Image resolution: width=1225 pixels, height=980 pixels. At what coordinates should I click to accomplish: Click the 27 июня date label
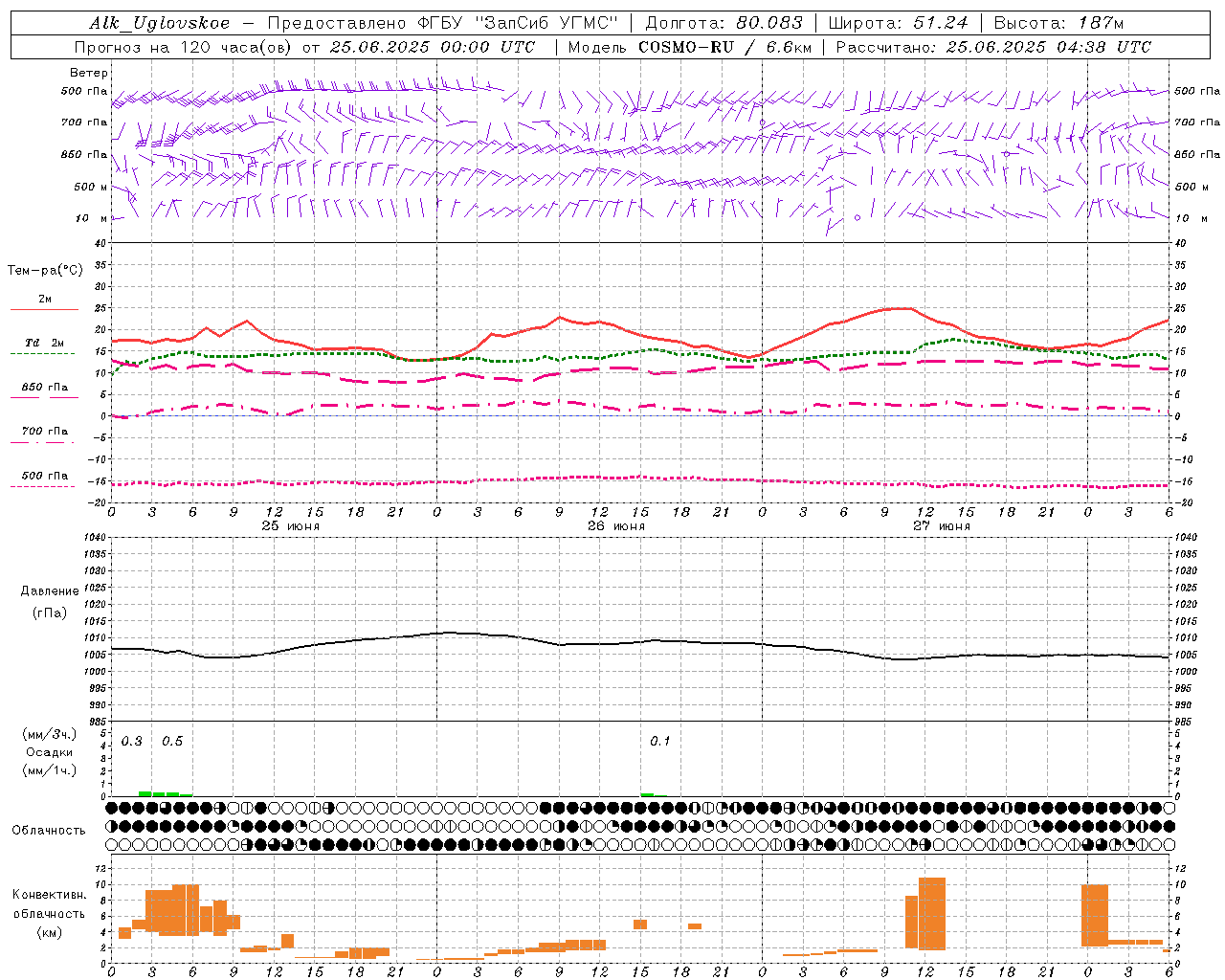coord(942,526)
